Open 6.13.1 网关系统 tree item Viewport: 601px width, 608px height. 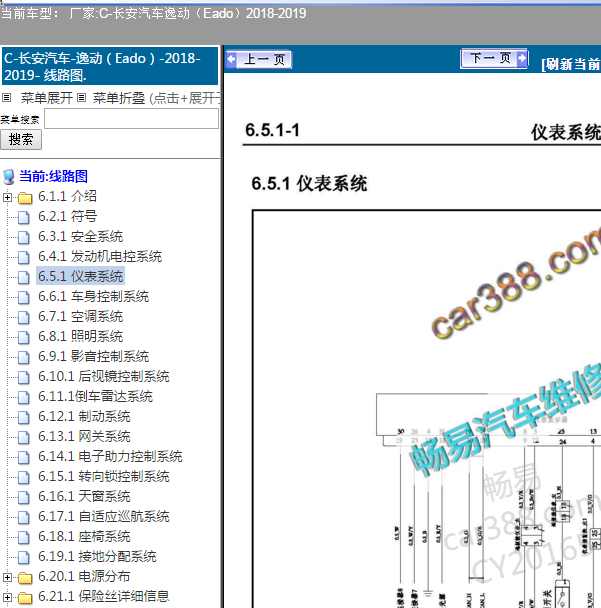84,437
